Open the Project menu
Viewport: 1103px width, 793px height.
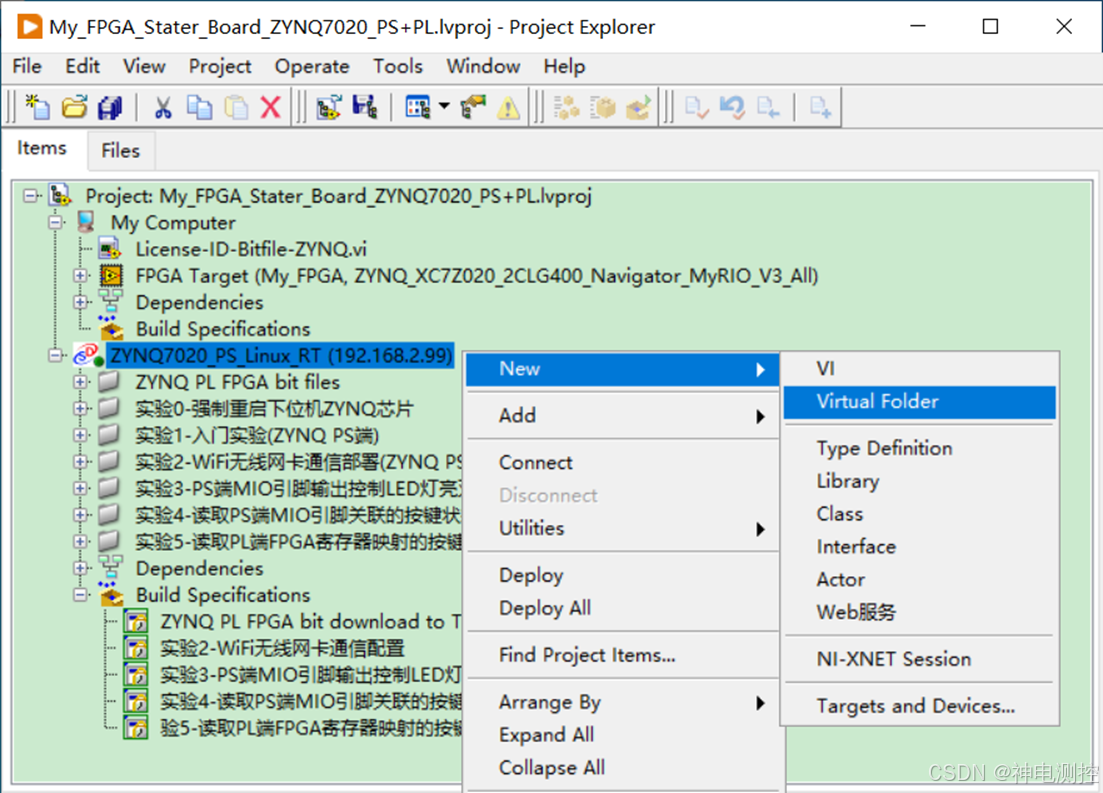pos(219,66)
